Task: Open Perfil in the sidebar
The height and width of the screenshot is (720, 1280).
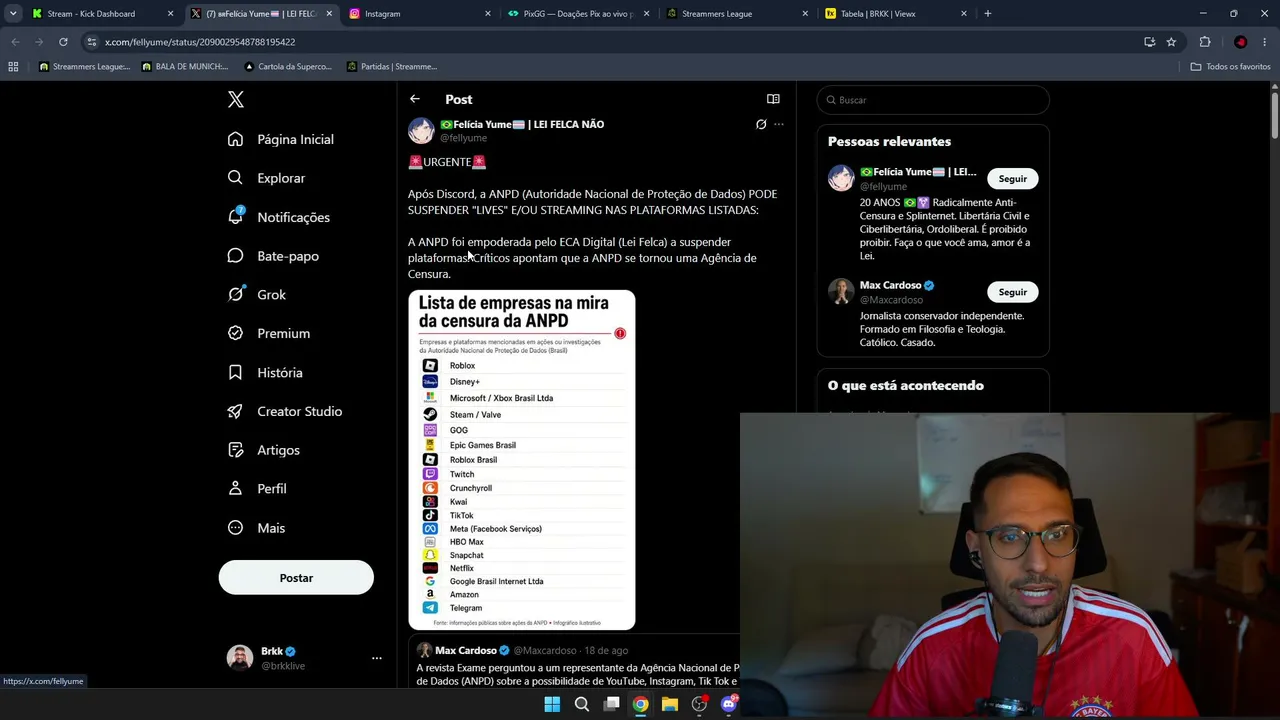Action: 258,489
